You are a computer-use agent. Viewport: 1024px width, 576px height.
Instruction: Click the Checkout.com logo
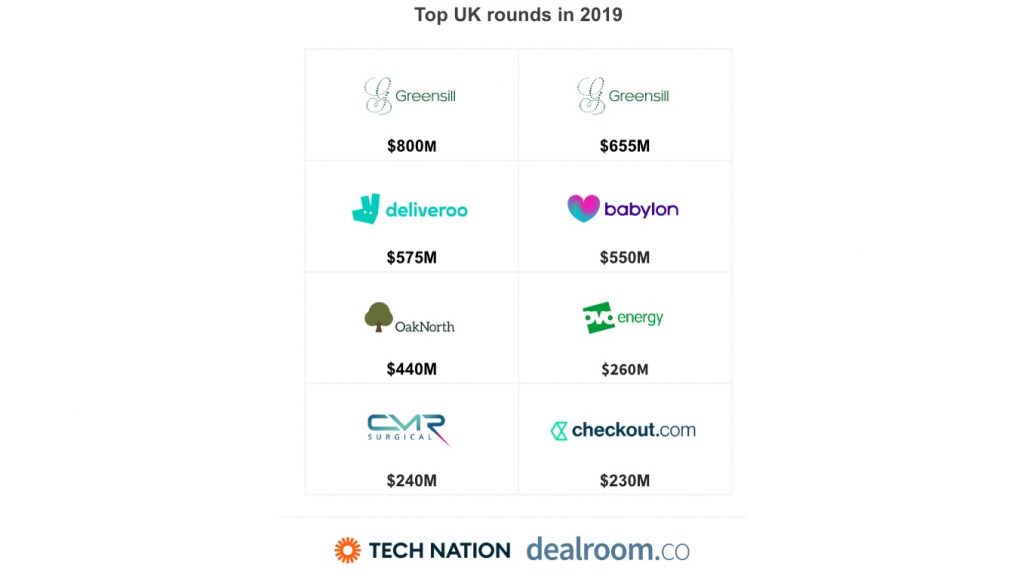(x=623, y=430)
